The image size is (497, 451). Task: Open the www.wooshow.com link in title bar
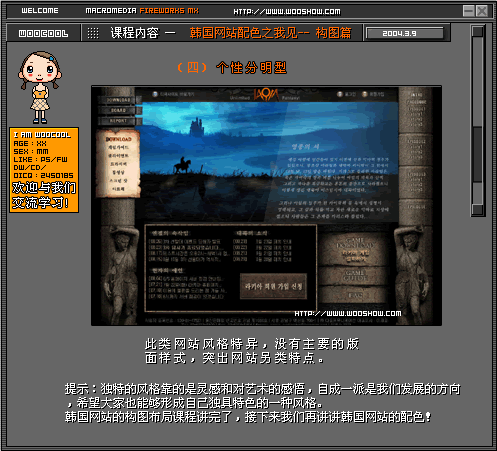pos(287,11)
